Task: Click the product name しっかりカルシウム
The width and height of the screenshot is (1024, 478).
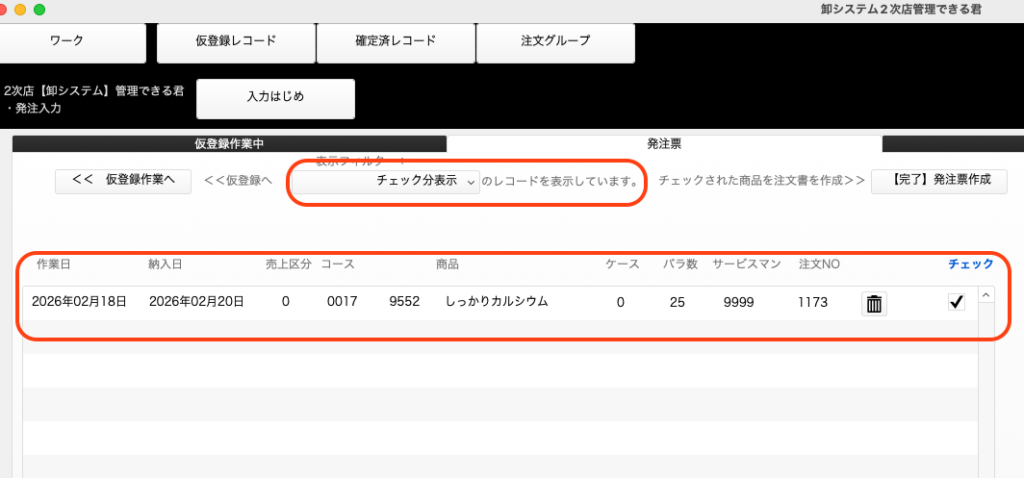Action: pyautogui.click(x=497, y=302)
